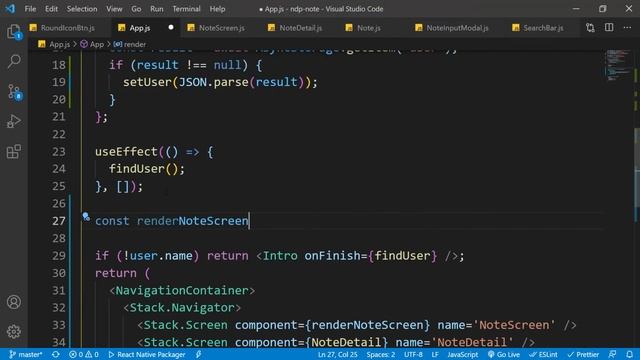The image size is (640, 360).
Task: Click line number 27 in gutter
Action: (x=59, y=221)
